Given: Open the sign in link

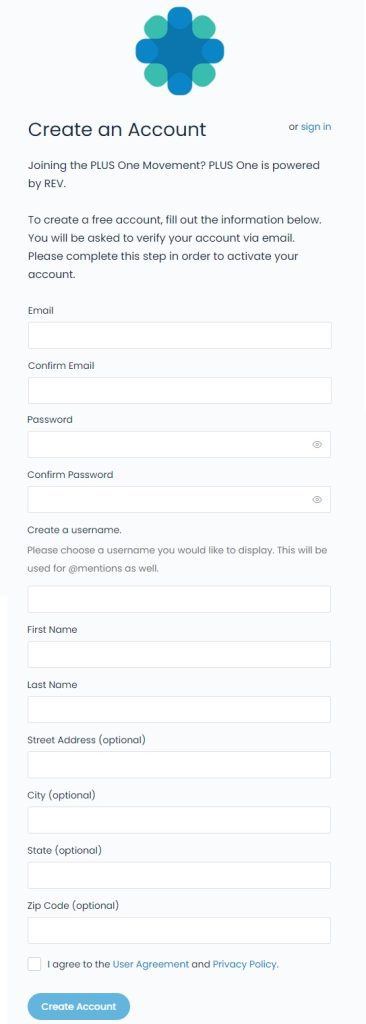Looking at the screenshot, I should (316, 127).
